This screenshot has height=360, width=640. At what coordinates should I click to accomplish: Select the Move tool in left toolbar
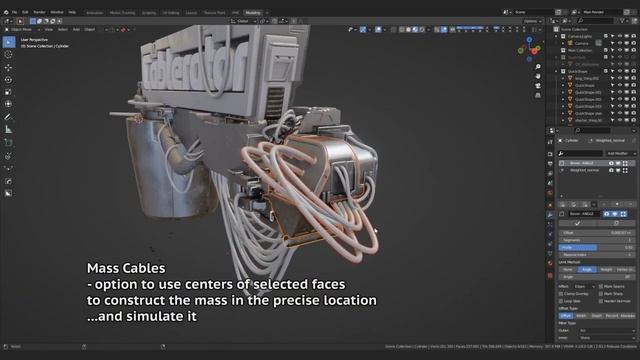pos(9,68)
